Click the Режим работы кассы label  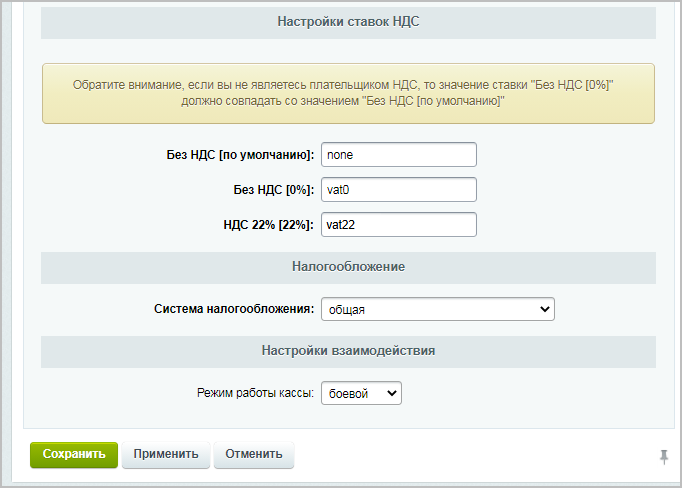[255, 394]
